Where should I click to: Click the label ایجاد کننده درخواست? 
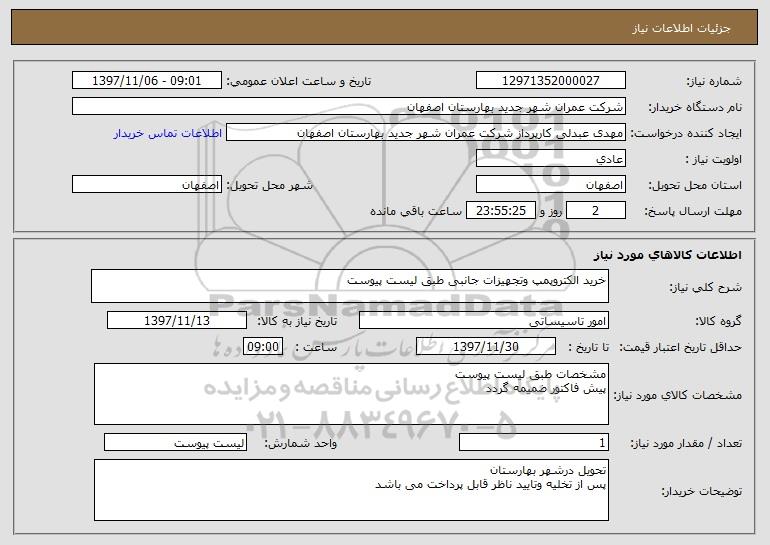[686, 134]
